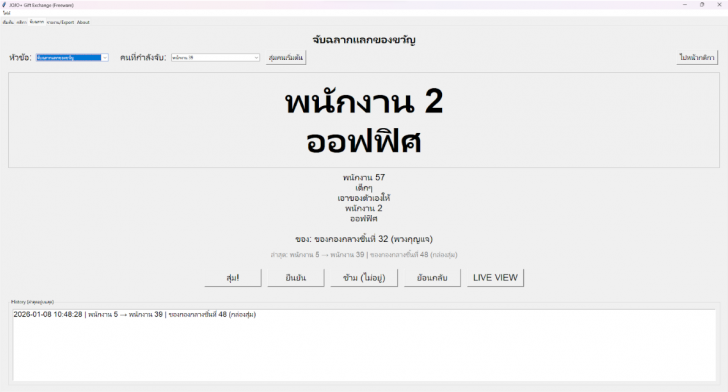Select the จับฉลาก tab

point(37,22)
